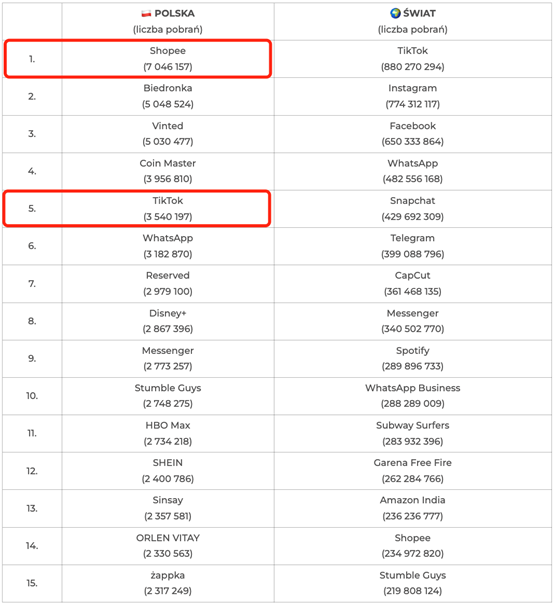554x604 pixels.
Task: Select Coin Master in row four
Action: tap(168, 171)
